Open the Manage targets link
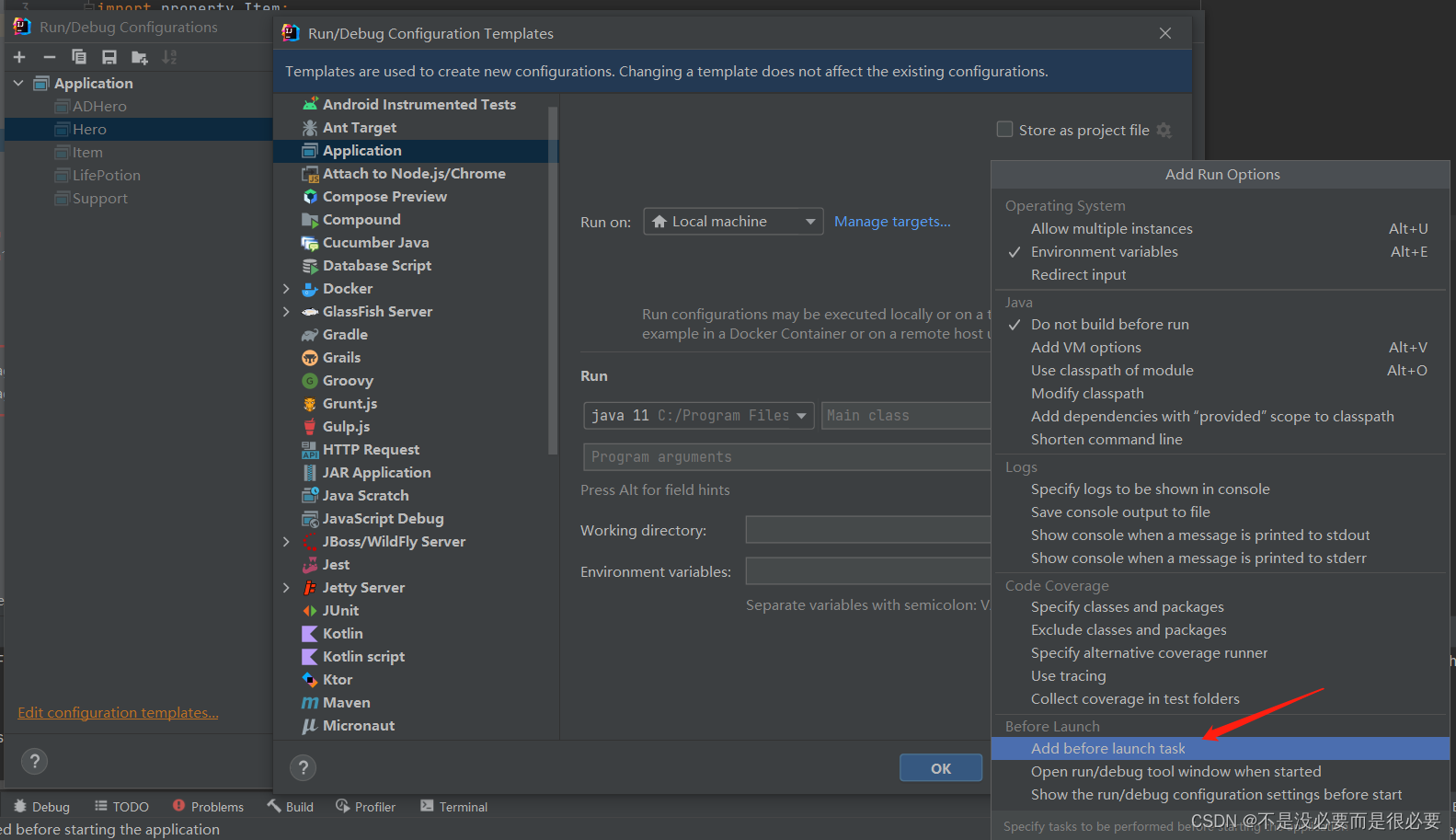 pyautogui.click(x=892, y=222)
